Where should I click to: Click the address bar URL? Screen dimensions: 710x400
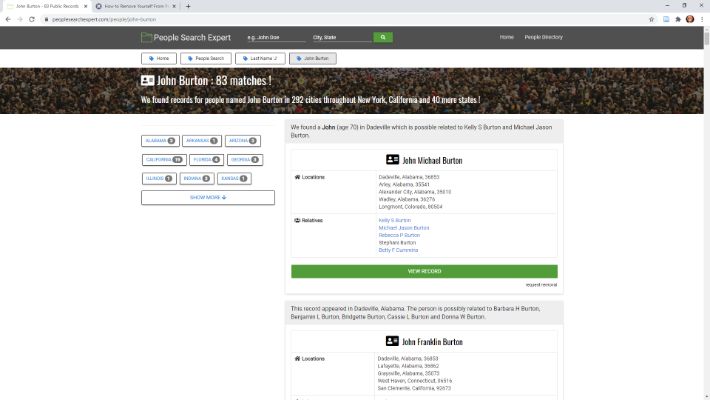point(104,19)
